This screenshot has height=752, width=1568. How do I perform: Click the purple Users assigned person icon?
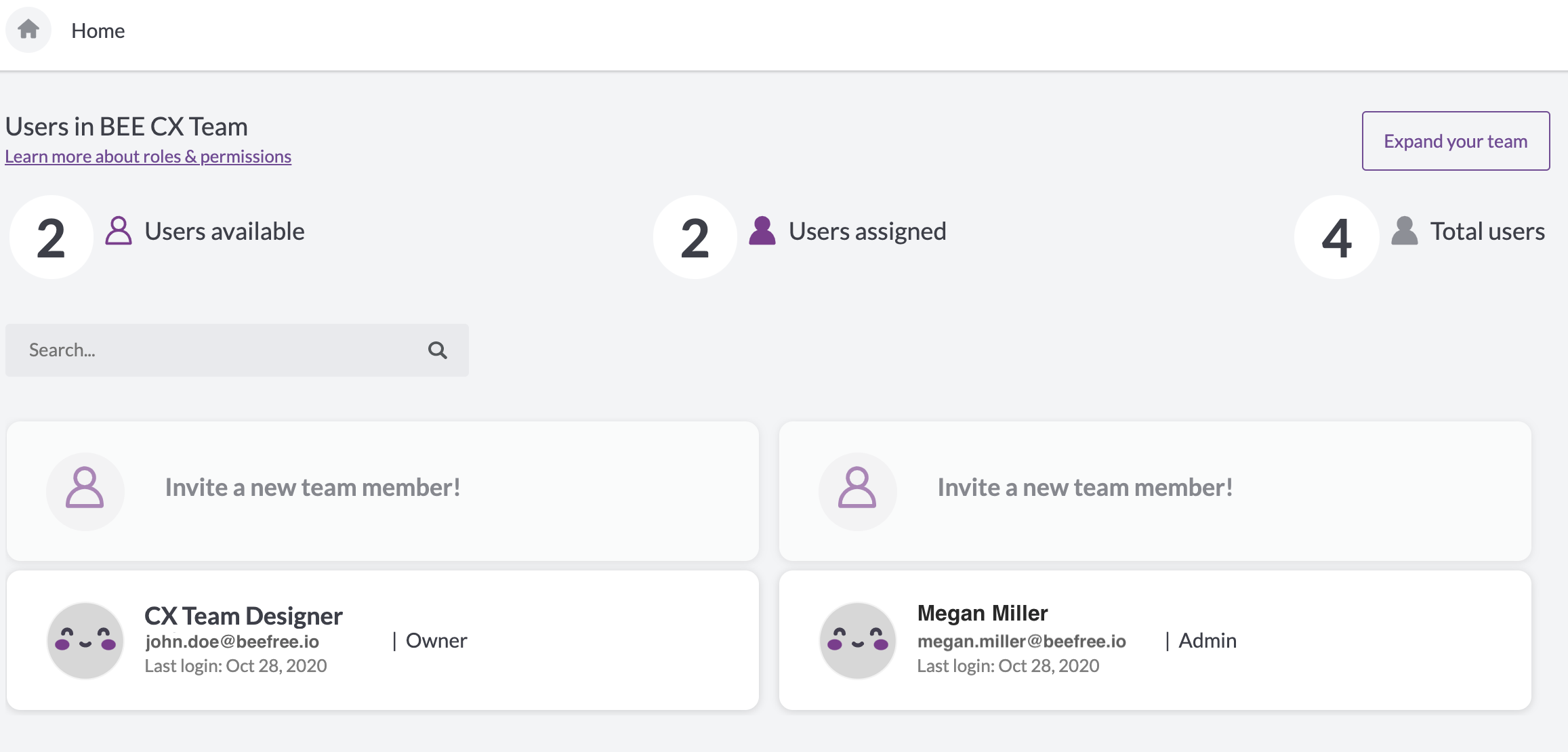click(762, 231)
